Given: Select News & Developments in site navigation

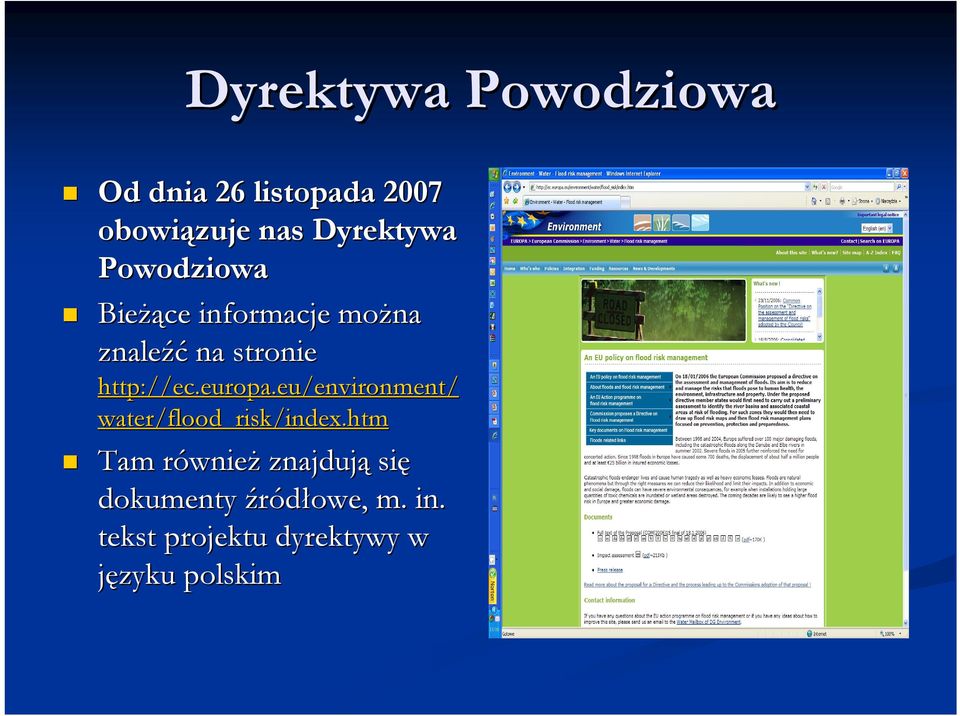Looking at the screenshot, I should pos(653,268).
